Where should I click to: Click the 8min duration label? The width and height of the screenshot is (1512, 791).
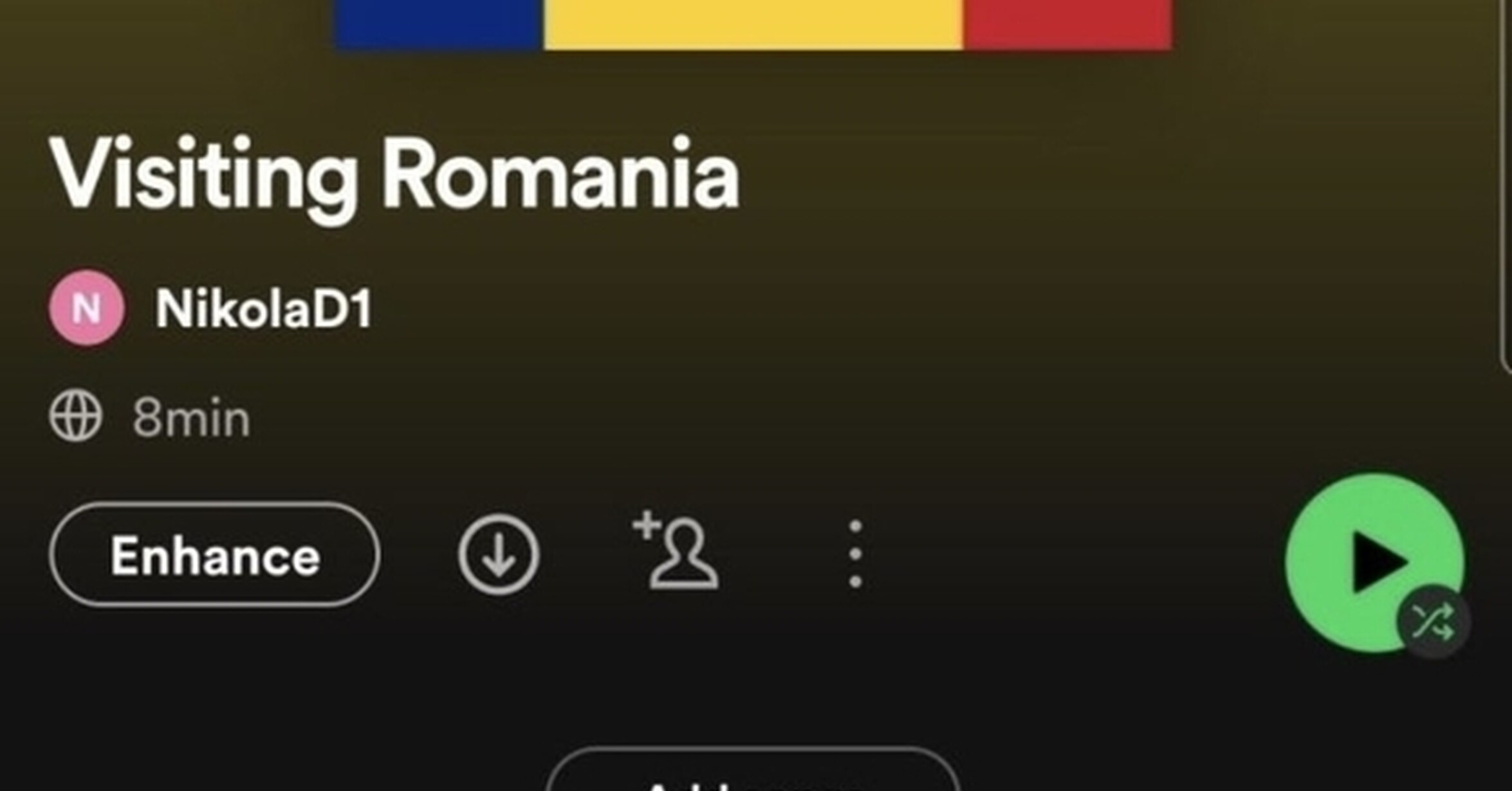[x=191, y=419]
